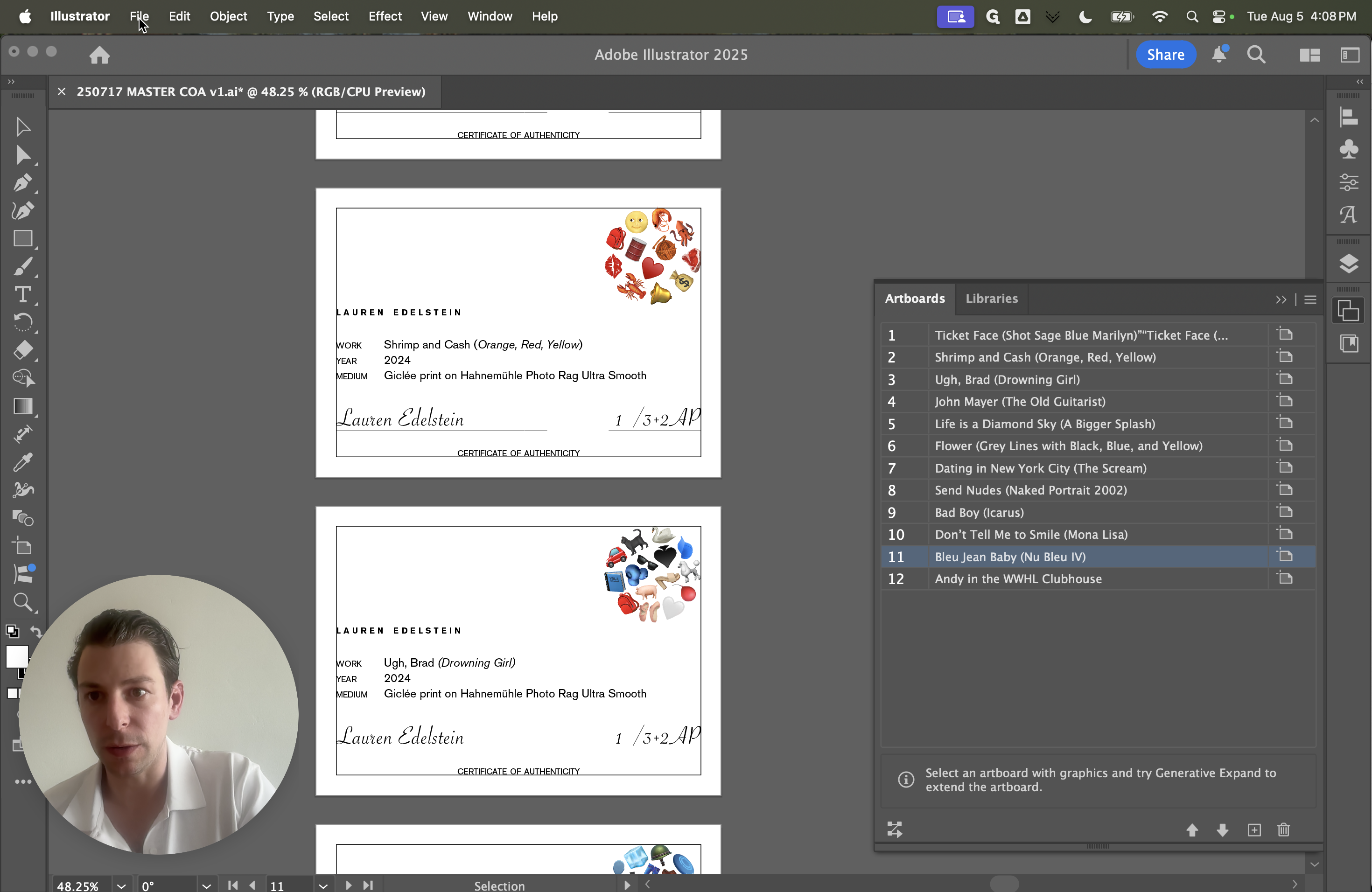Open Artboards panel hamburger menu
This screenshot has width=1372, height=892.
1310,300
